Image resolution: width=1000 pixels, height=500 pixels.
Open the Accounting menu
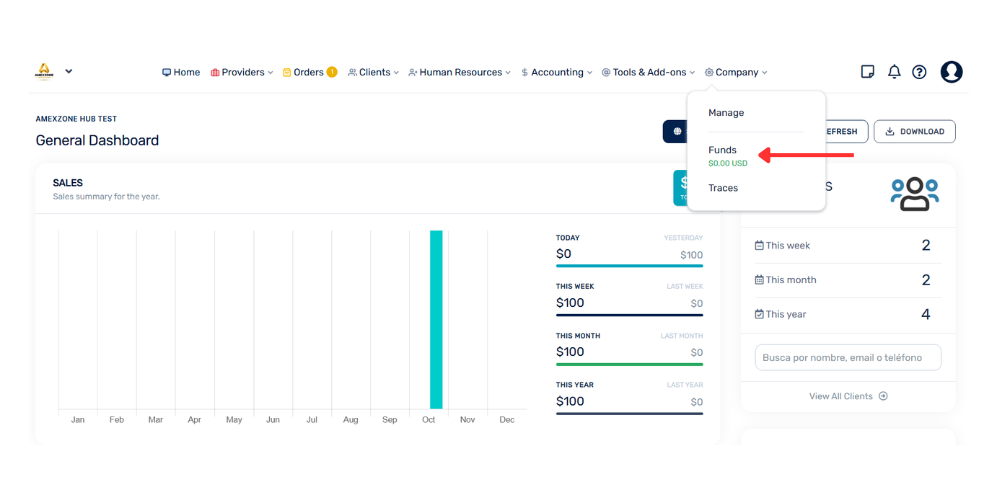[557, 73]
